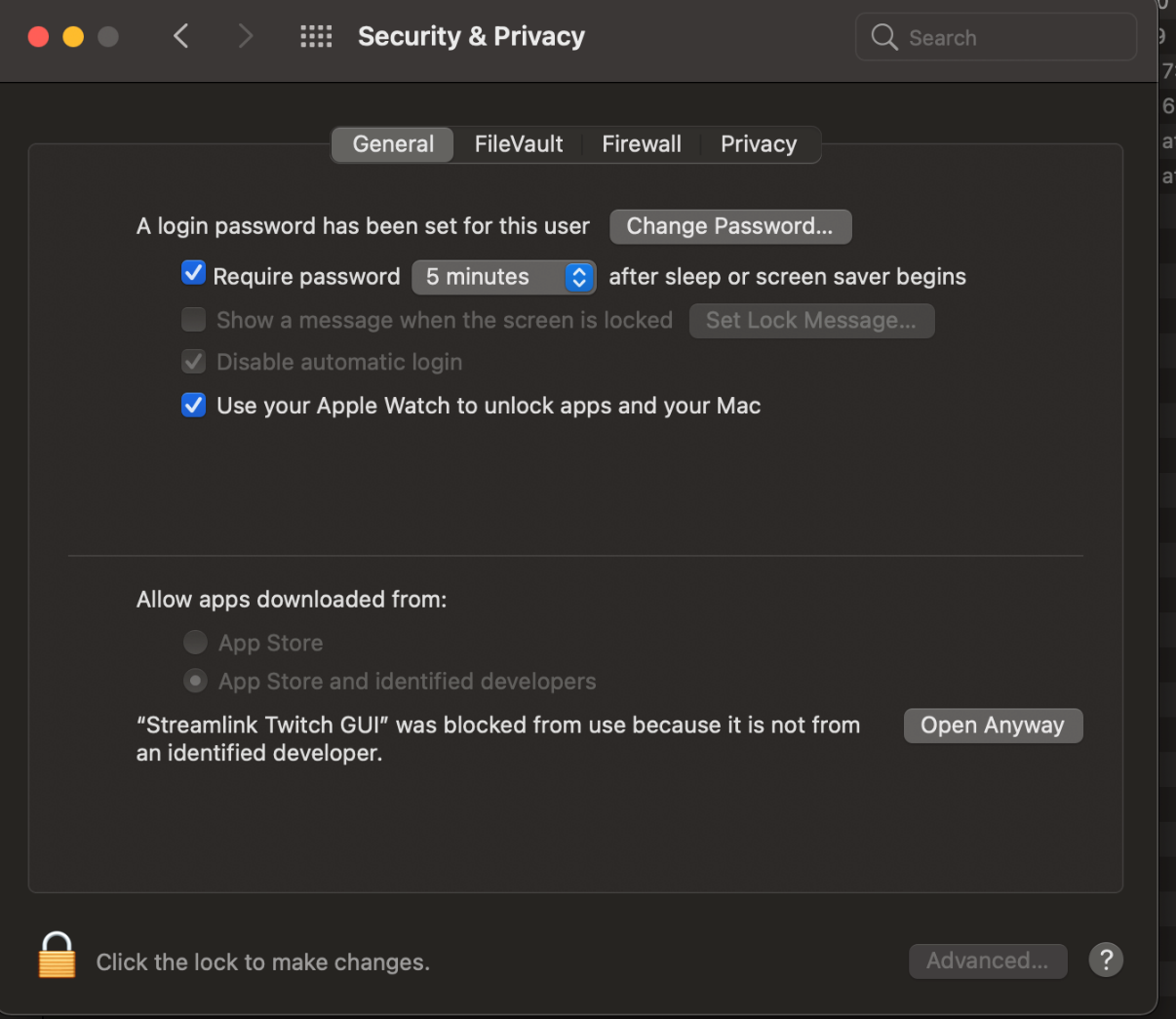Click the Change Password button

pos(730,226)
